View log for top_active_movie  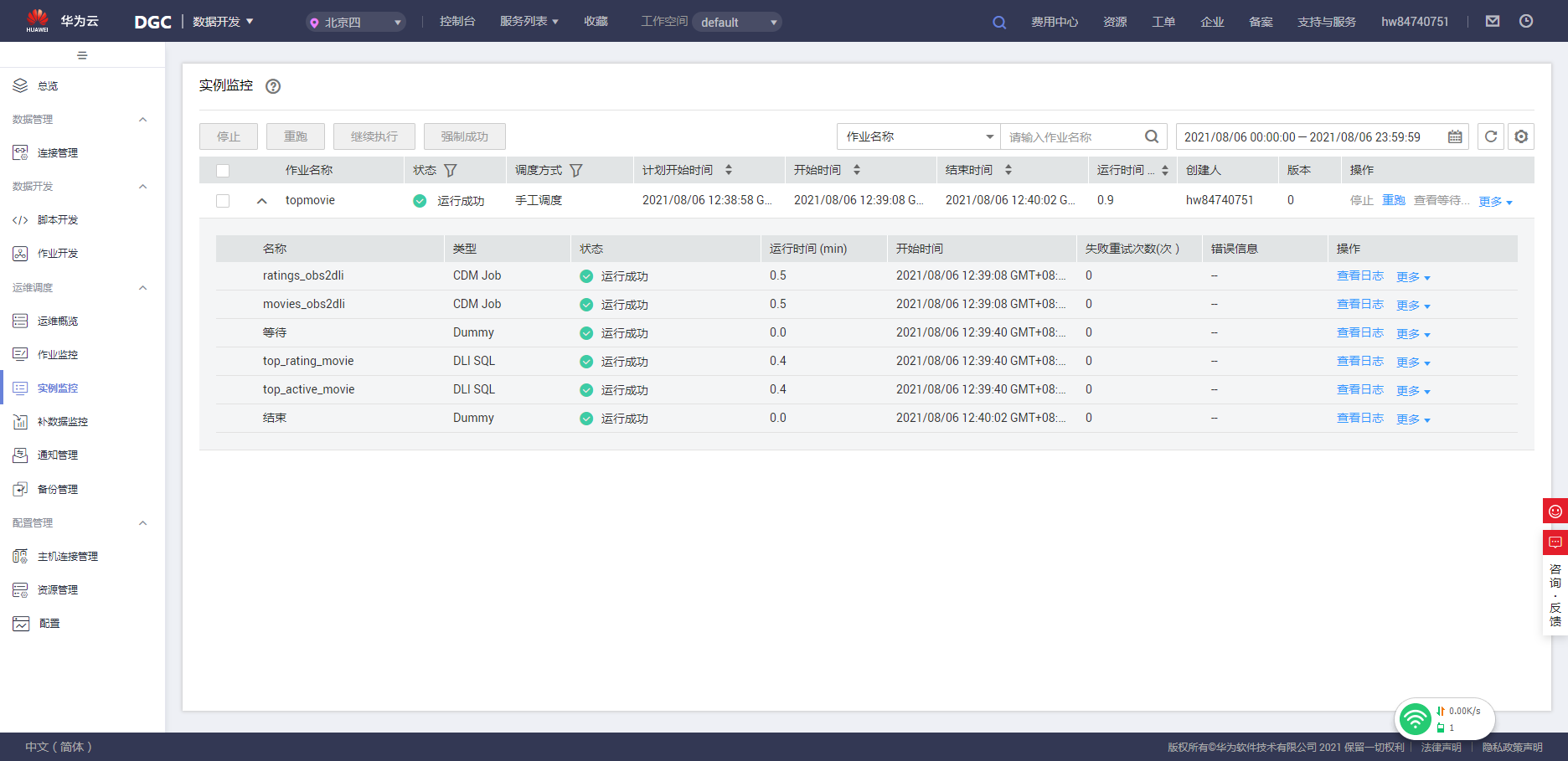[1360, 389]
